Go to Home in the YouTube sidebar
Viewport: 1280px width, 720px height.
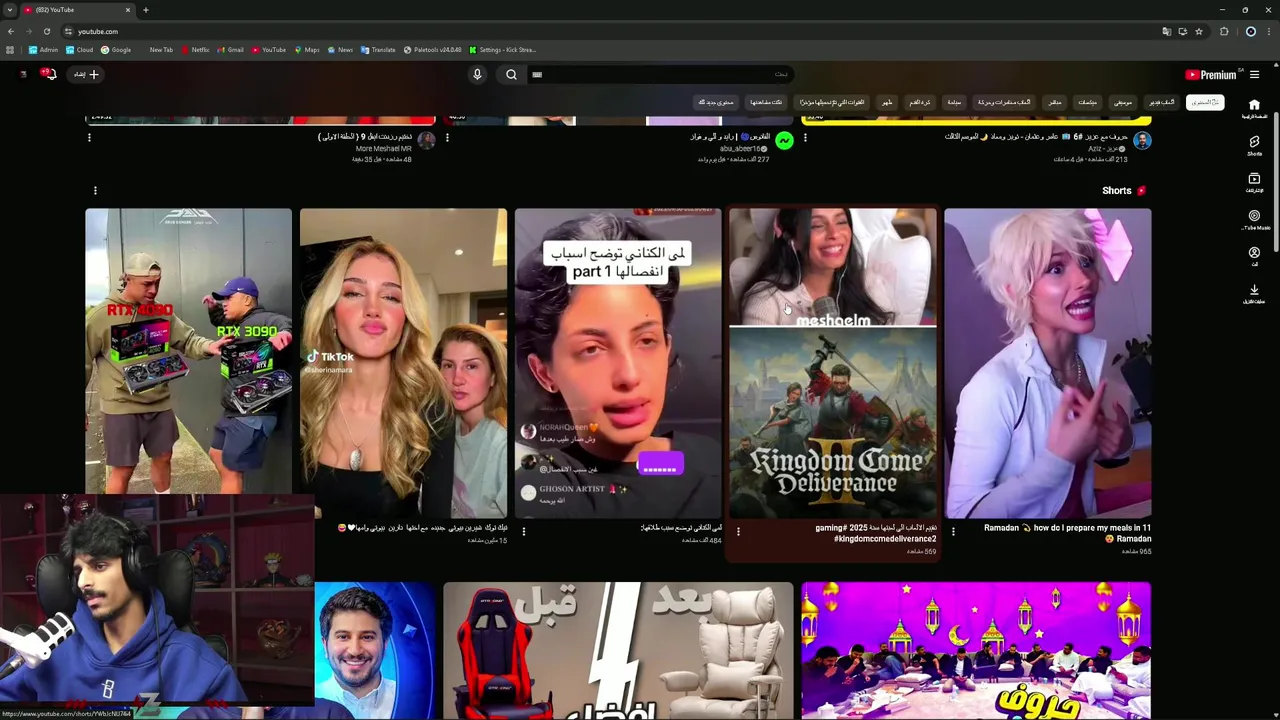click(x=1254, y=108)
